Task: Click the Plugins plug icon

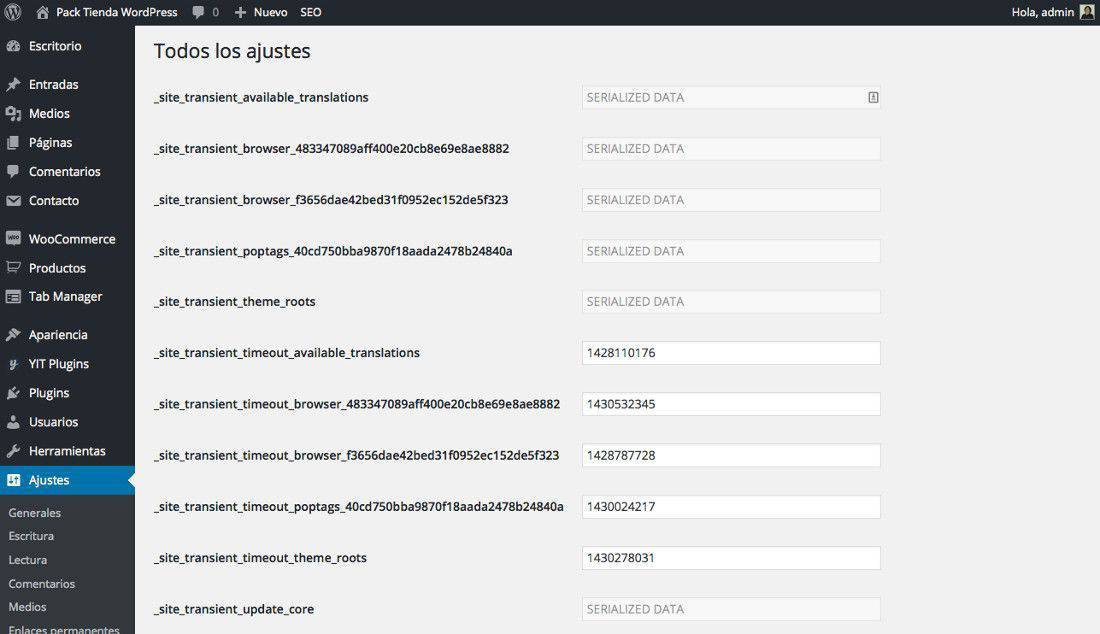Action: 13,393
